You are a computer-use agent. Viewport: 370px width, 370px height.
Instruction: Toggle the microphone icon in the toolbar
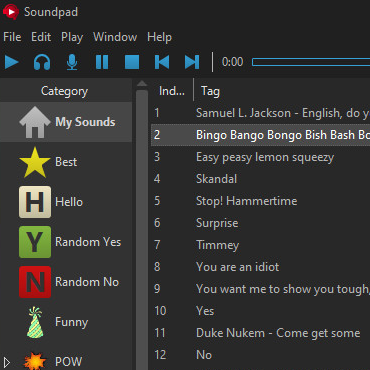(72, 62)
